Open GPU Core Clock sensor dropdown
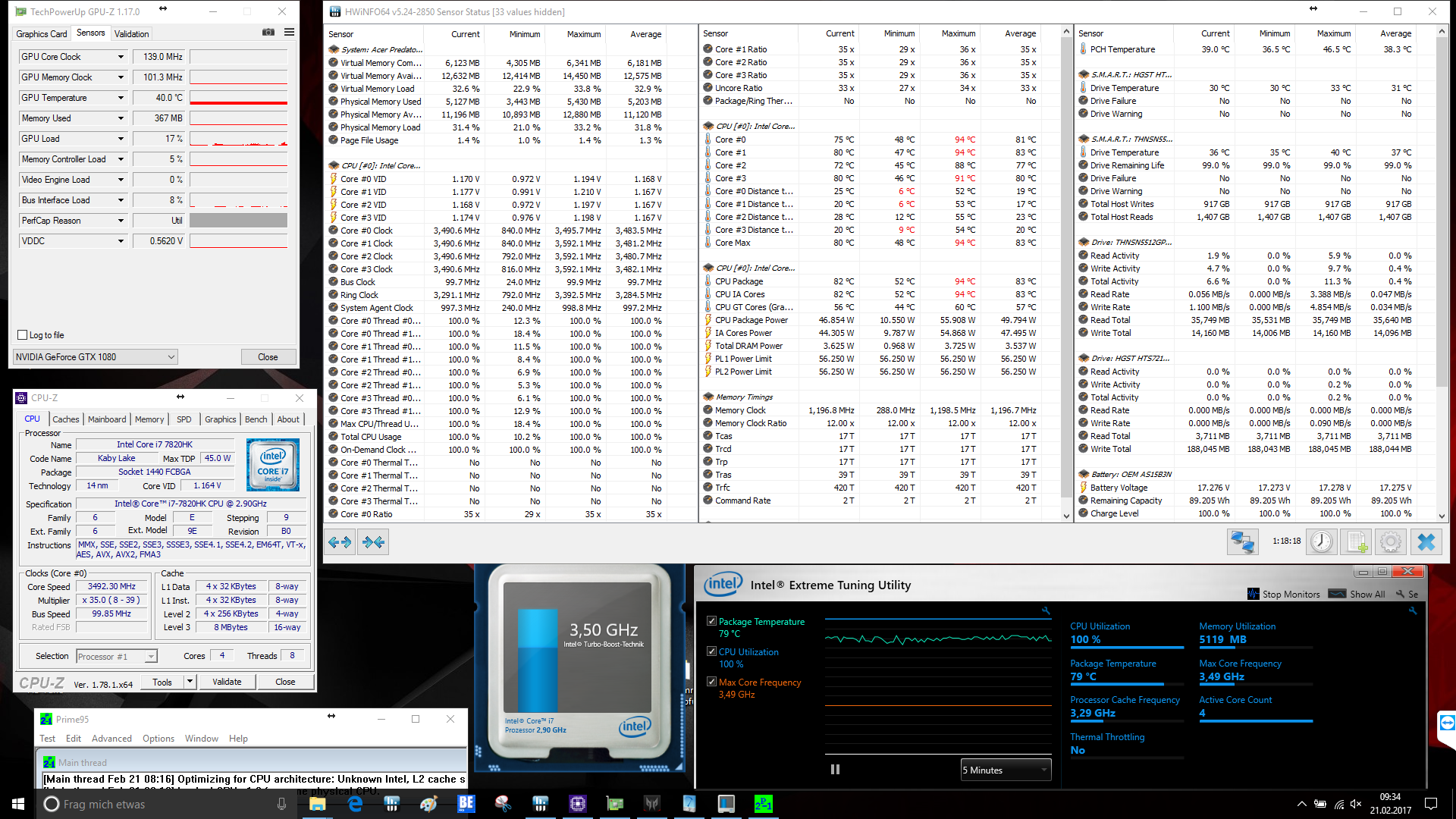The width and height of the screenshot is (1456, 819). [121, 57]
